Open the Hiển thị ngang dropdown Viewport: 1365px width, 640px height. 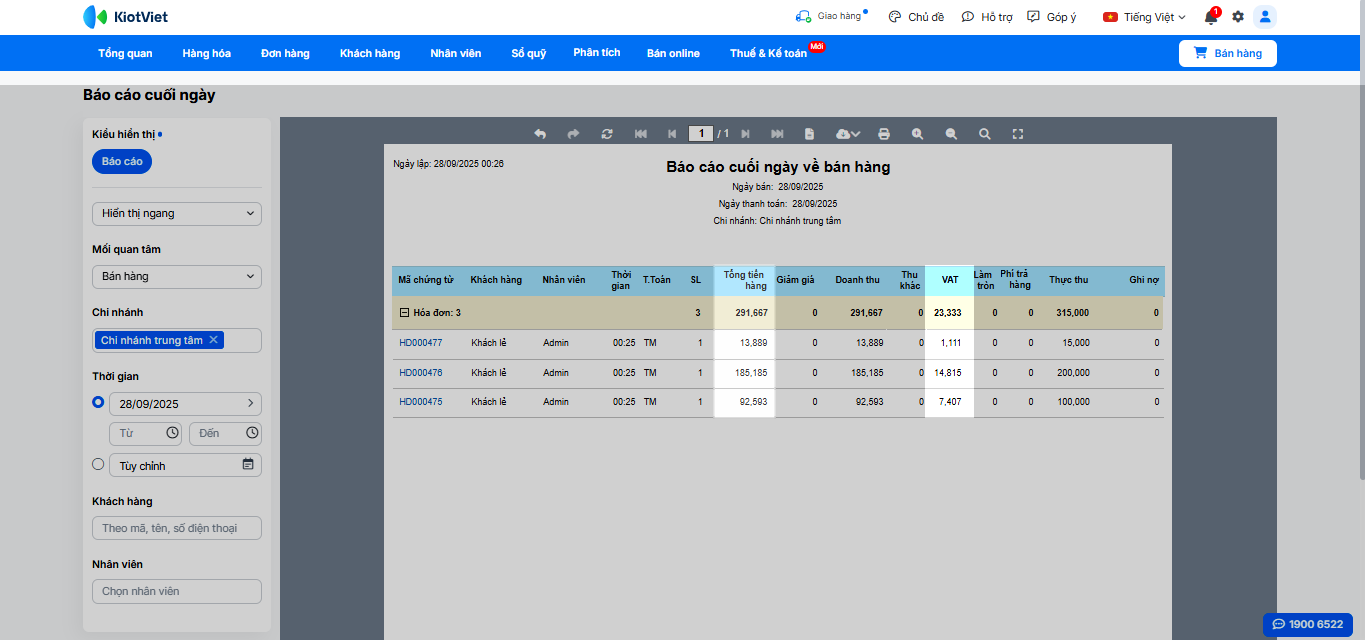177,213
